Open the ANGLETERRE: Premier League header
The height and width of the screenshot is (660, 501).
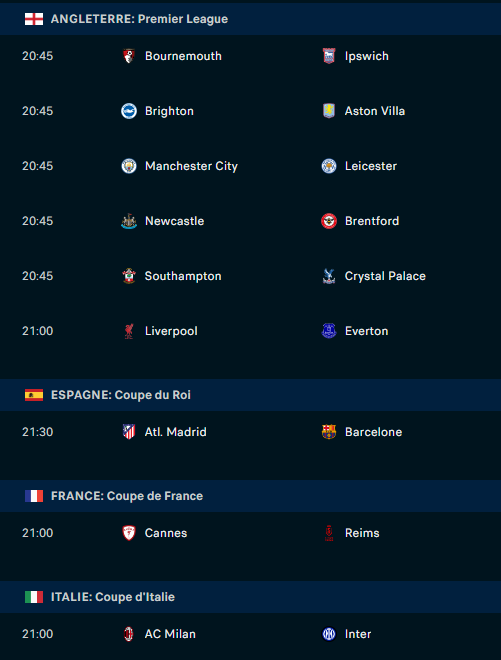pos(250,19)
